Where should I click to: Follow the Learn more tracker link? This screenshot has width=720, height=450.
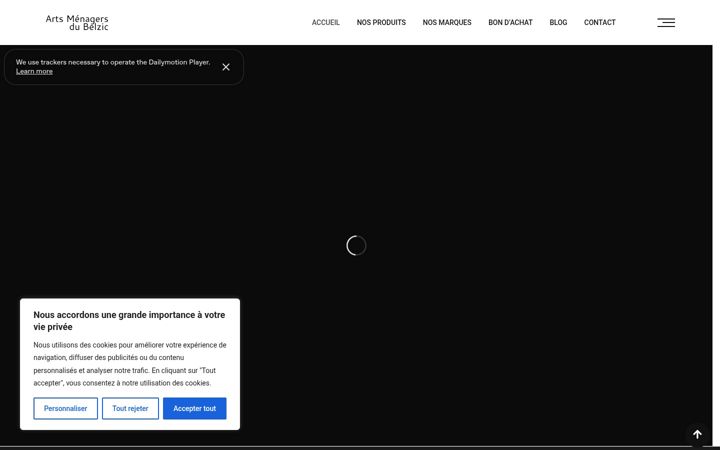point(34,72)
